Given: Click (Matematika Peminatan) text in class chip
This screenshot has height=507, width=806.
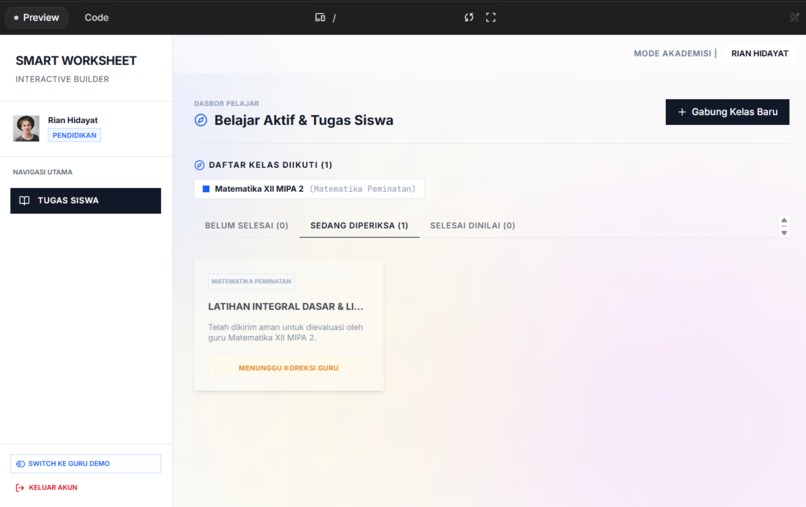Looking at the screenshot, I should pyautogui.click(x=362, y=189).
